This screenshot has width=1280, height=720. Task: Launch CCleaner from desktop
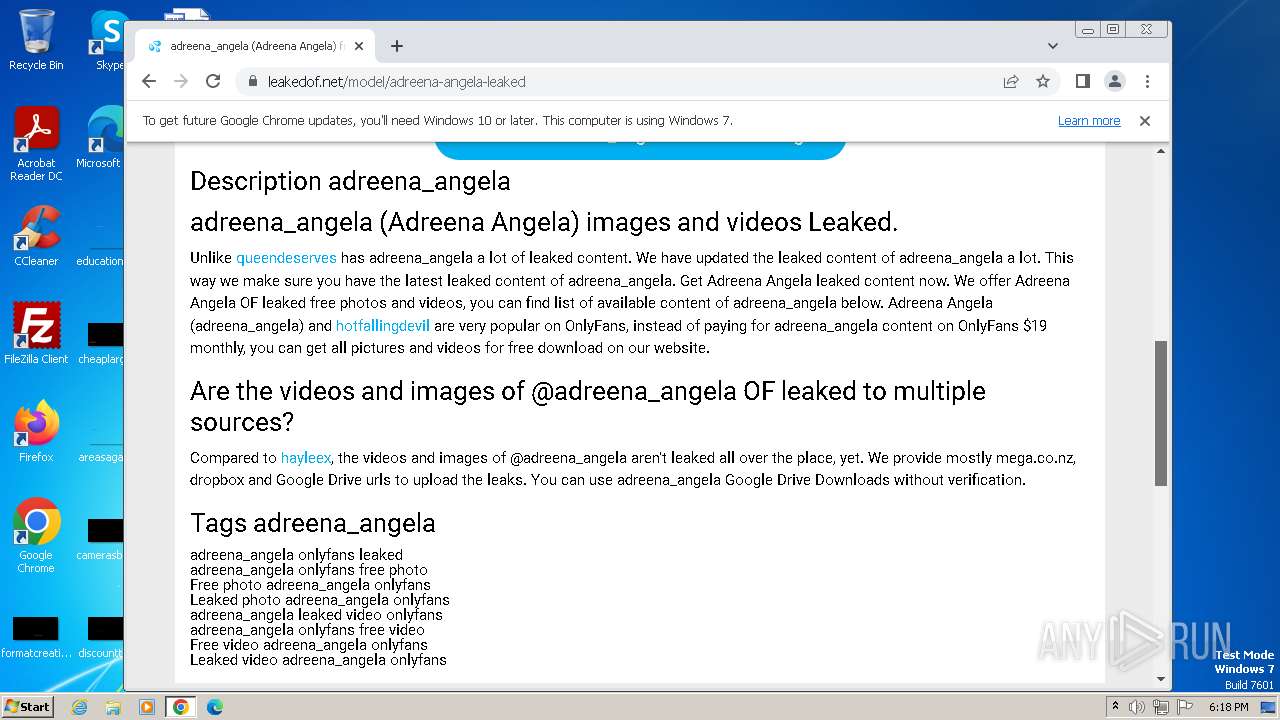[36, 236]
